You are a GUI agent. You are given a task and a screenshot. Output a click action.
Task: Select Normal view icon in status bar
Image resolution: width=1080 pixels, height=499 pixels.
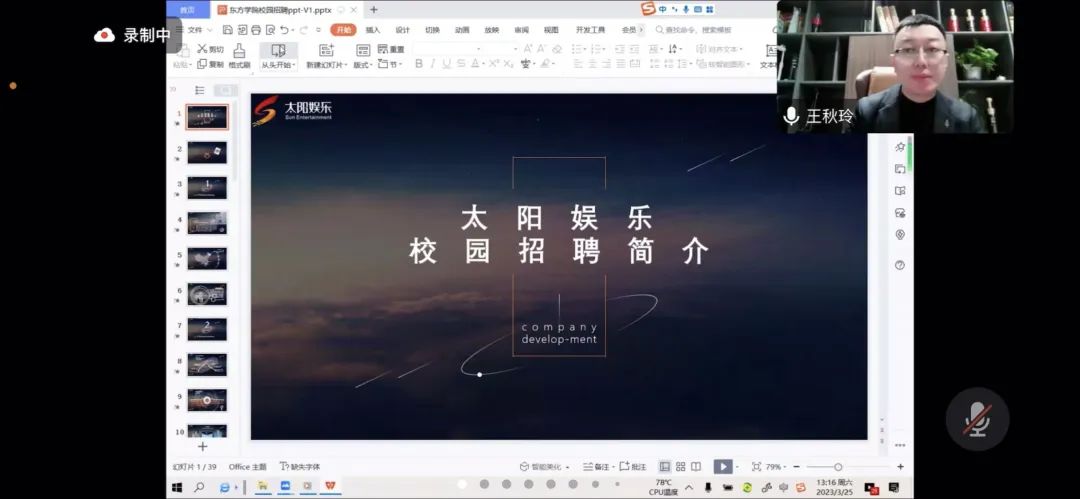(665, 467)
